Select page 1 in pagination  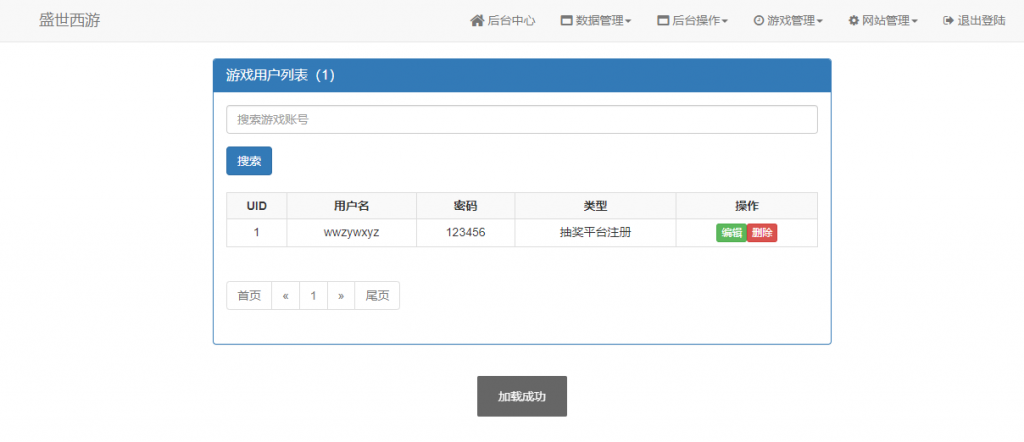click(x=313, y=296)
